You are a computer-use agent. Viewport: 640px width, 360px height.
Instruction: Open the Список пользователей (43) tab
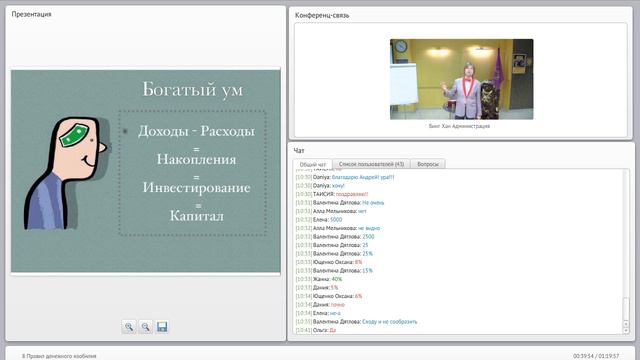click(371, 164)
